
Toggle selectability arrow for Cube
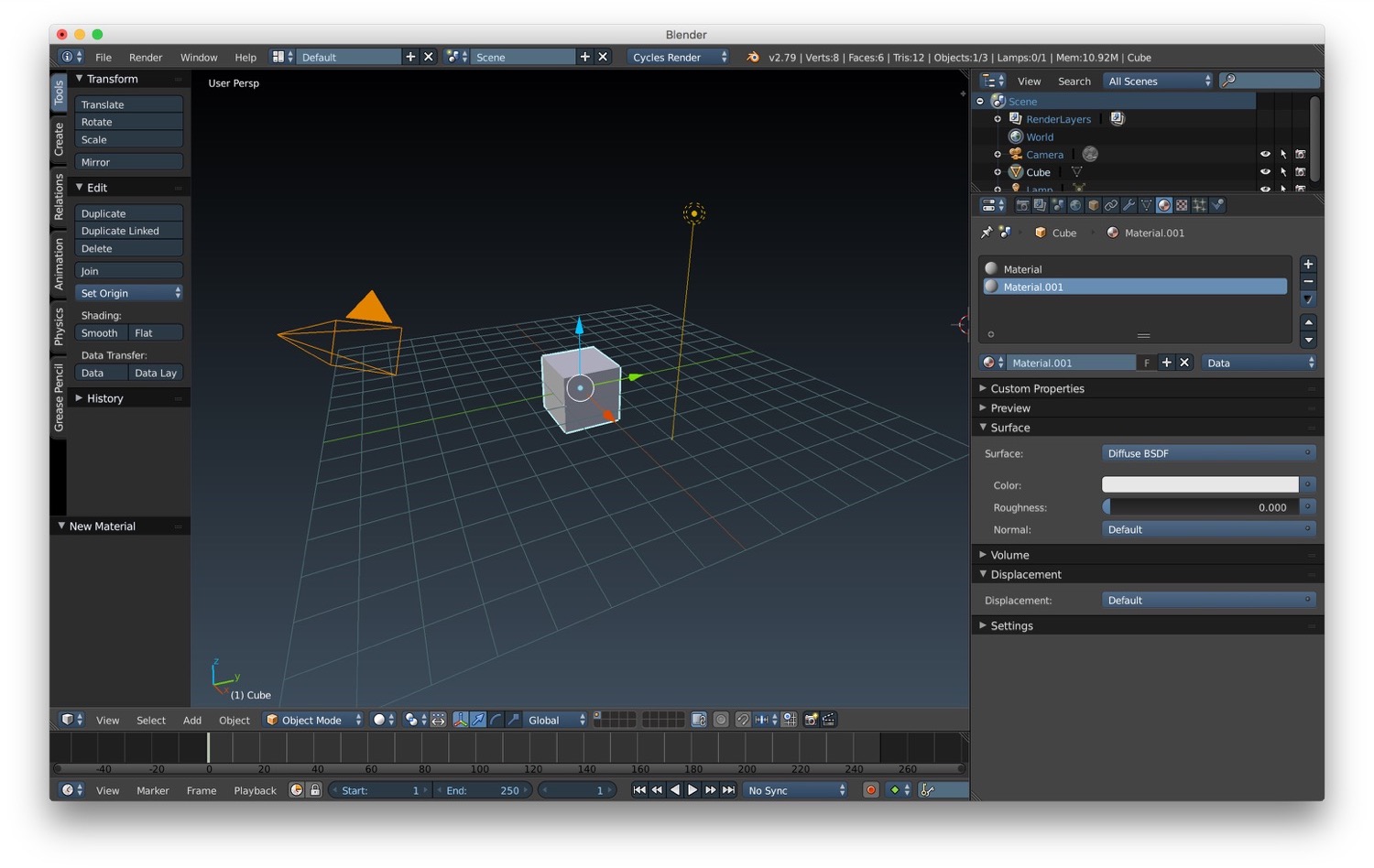pyautogui.click(x=1282, y=172)
